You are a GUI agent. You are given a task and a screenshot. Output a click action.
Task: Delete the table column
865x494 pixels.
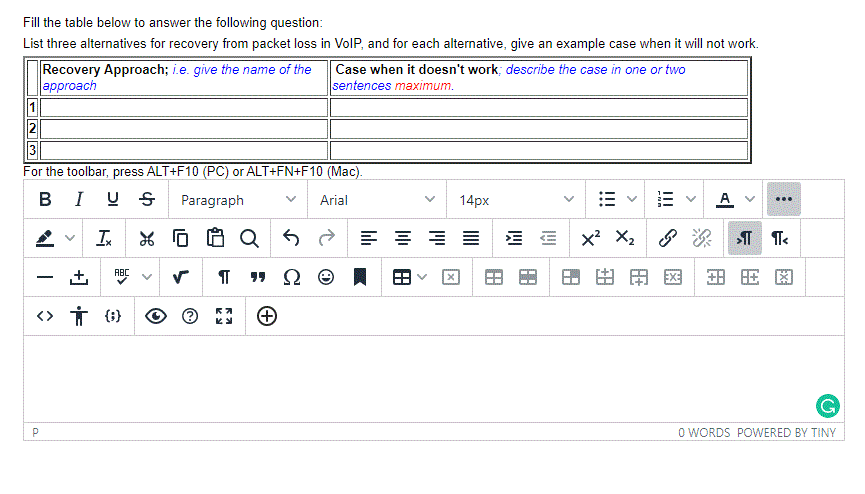point(784,277)
